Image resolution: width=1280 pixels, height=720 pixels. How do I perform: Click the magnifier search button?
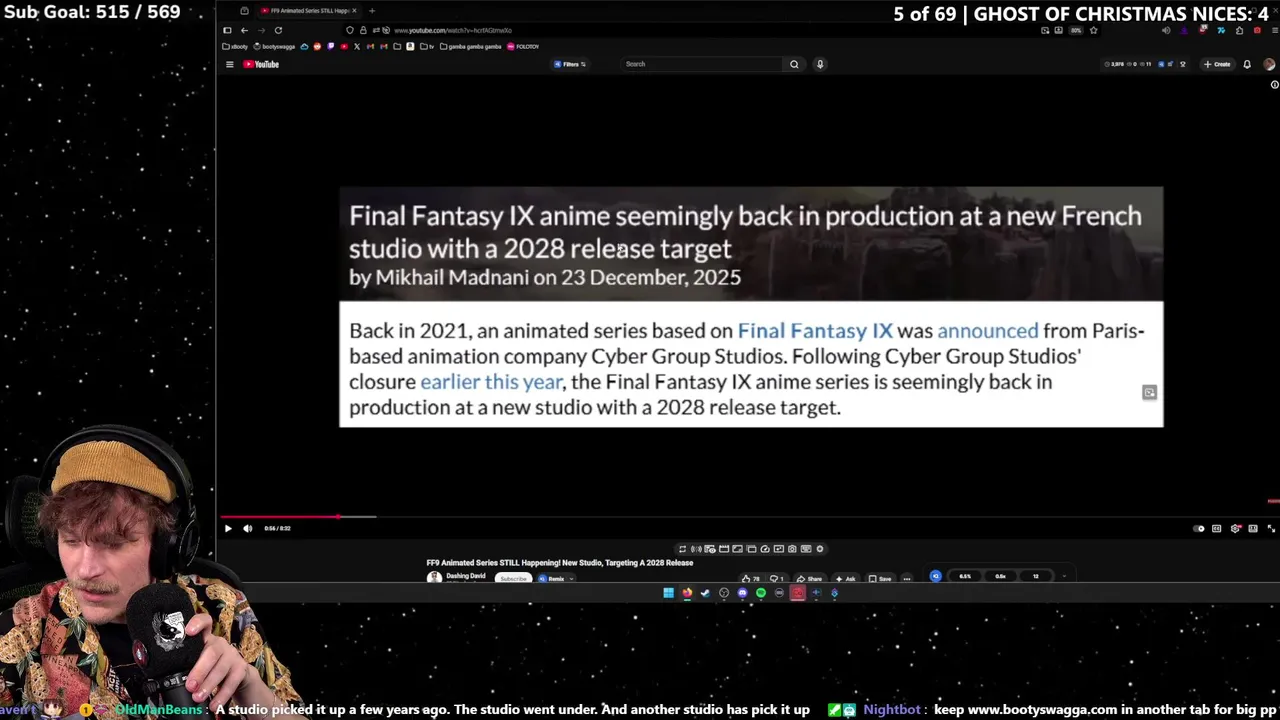(x=794, y=64)
